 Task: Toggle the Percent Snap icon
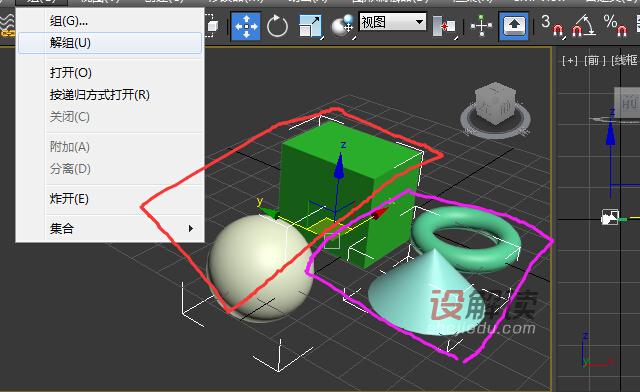(x=615, y=26)
